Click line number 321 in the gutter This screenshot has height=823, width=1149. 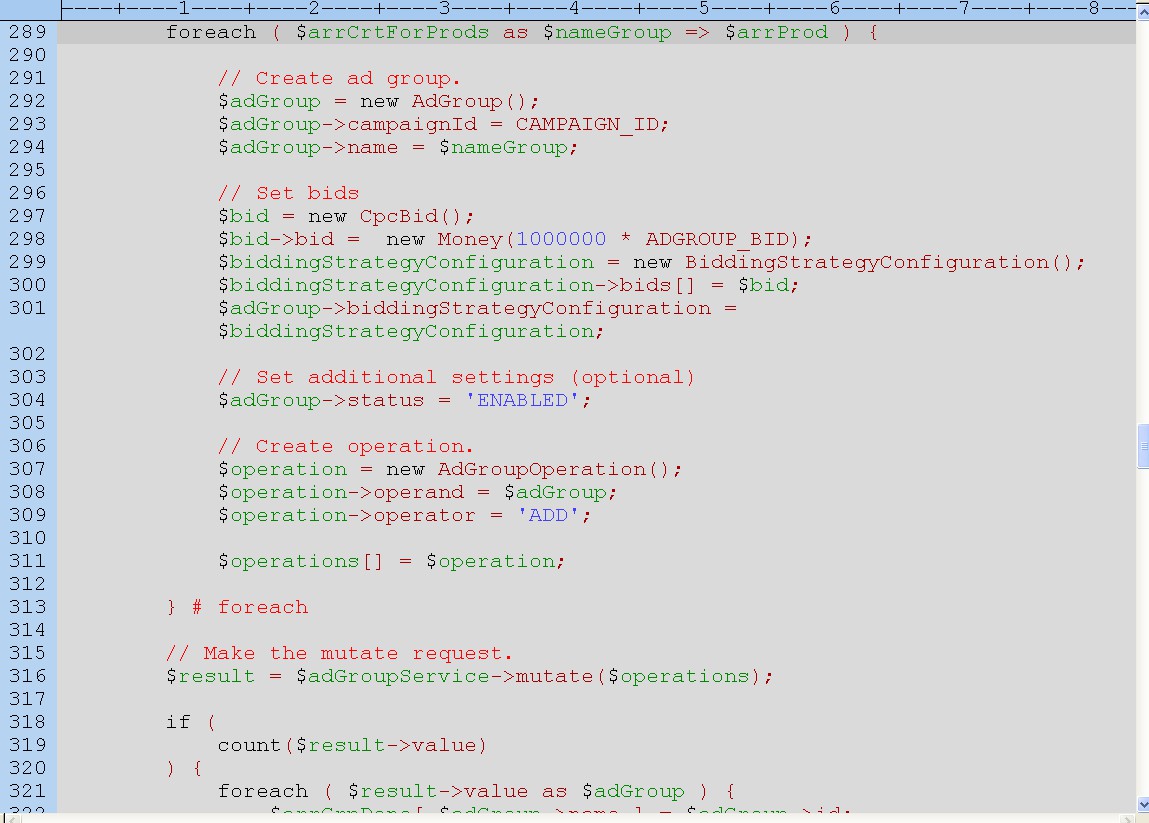coord(28,791)
